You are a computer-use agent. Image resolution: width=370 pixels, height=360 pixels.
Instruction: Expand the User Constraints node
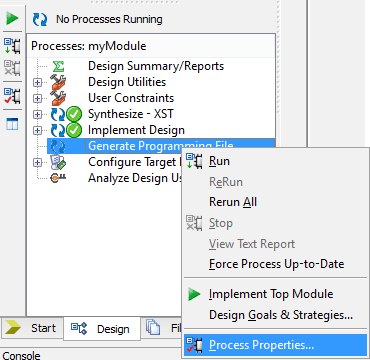(x=37, y=98)
